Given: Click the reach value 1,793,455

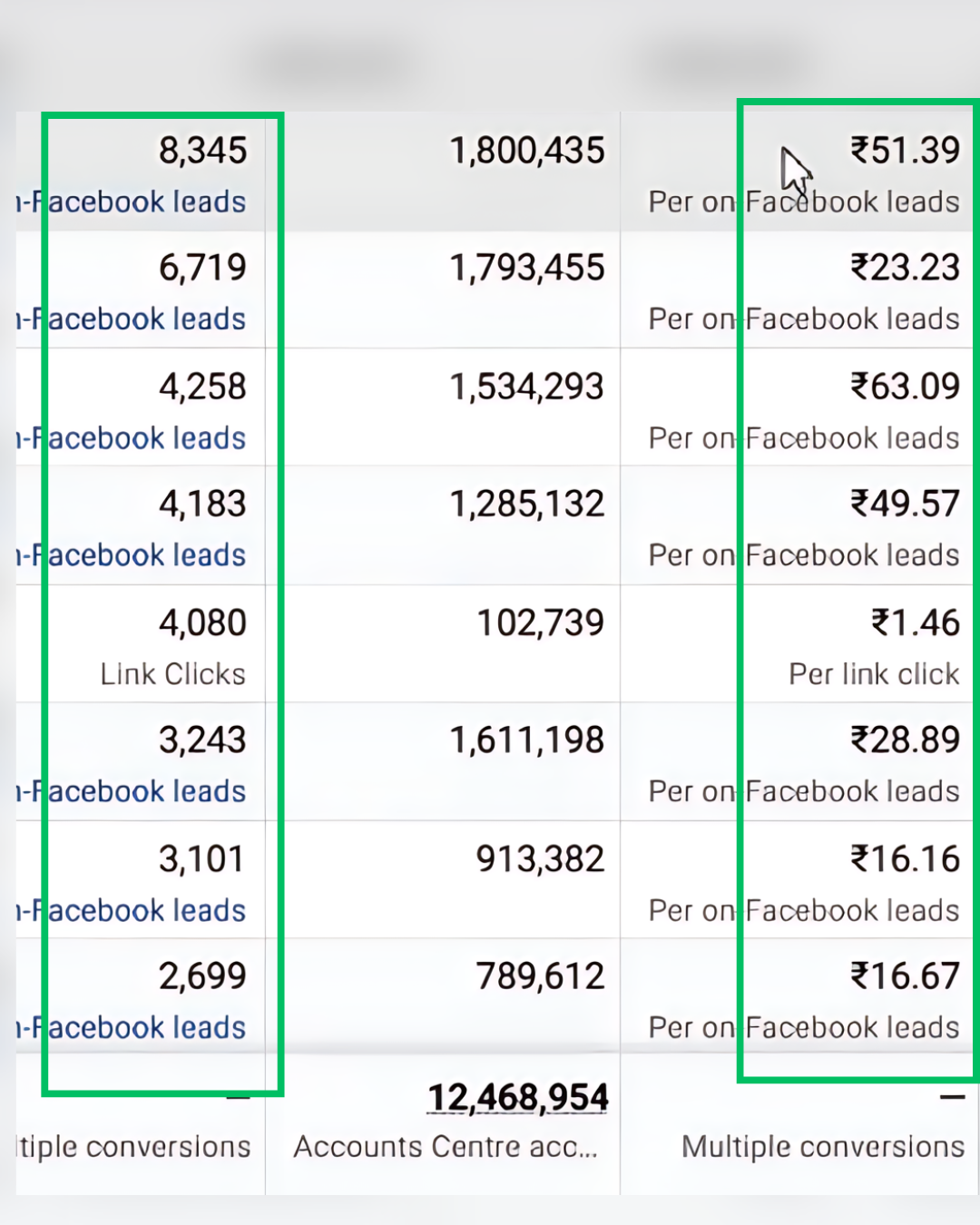Looking at the screenshot, I should click(527, 268).
